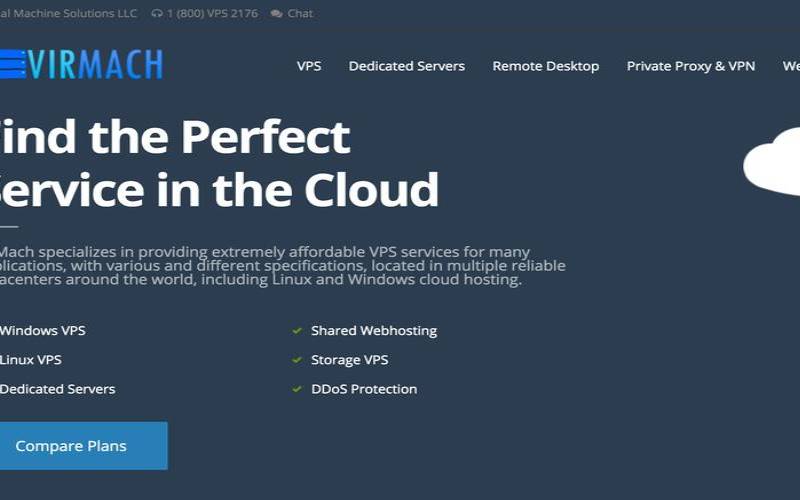Click the checkmark beside Shared Webhosting
800x500 pixels.
[x=297, y=331]
